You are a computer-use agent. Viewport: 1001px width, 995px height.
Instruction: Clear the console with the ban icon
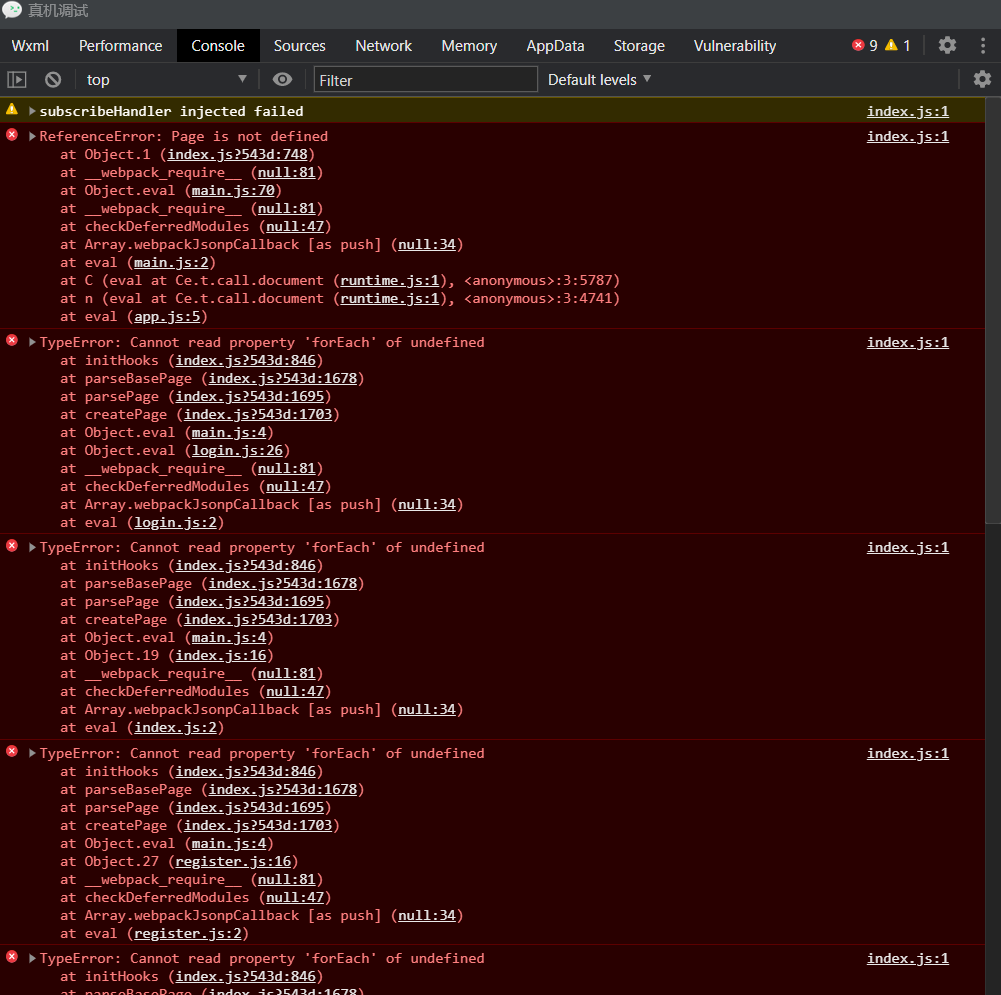53,80
